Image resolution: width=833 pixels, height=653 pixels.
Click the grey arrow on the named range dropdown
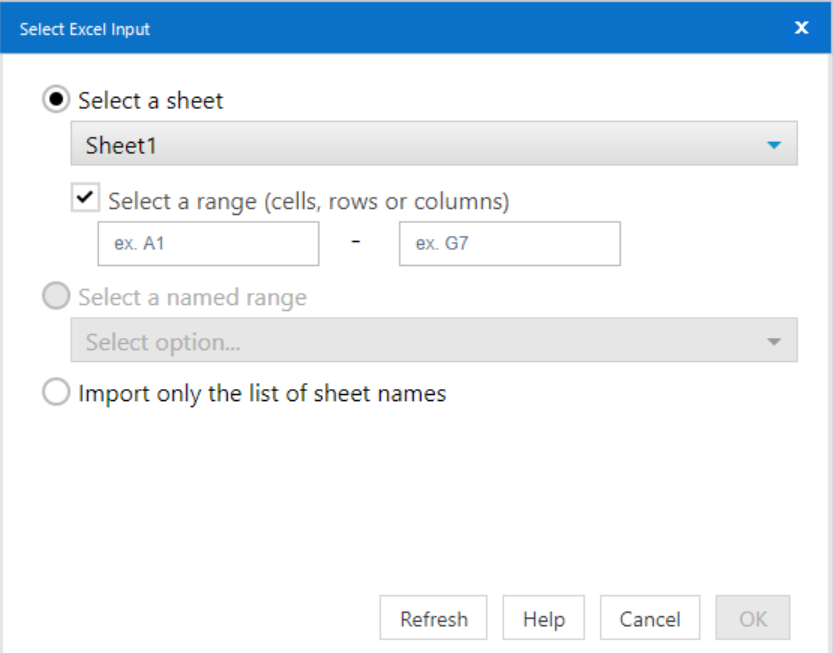773,342
